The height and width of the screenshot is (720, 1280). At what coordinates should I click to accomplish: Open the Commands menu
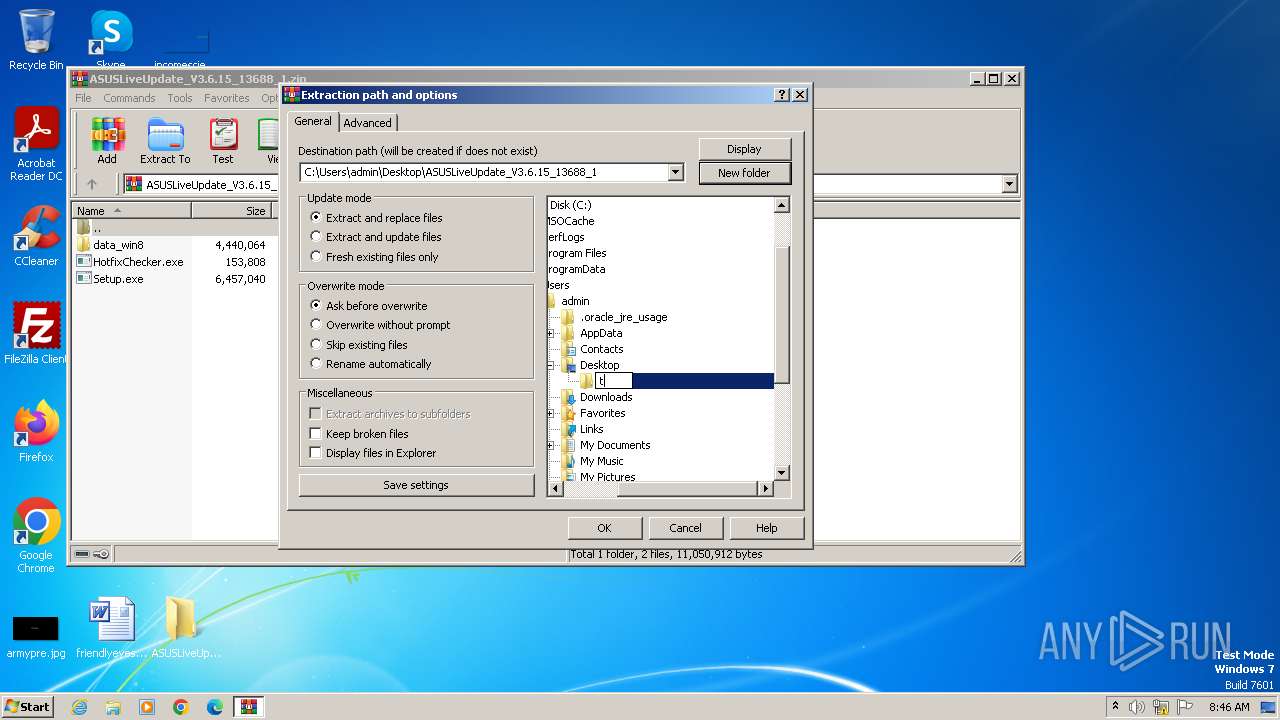tap(129, 98)
